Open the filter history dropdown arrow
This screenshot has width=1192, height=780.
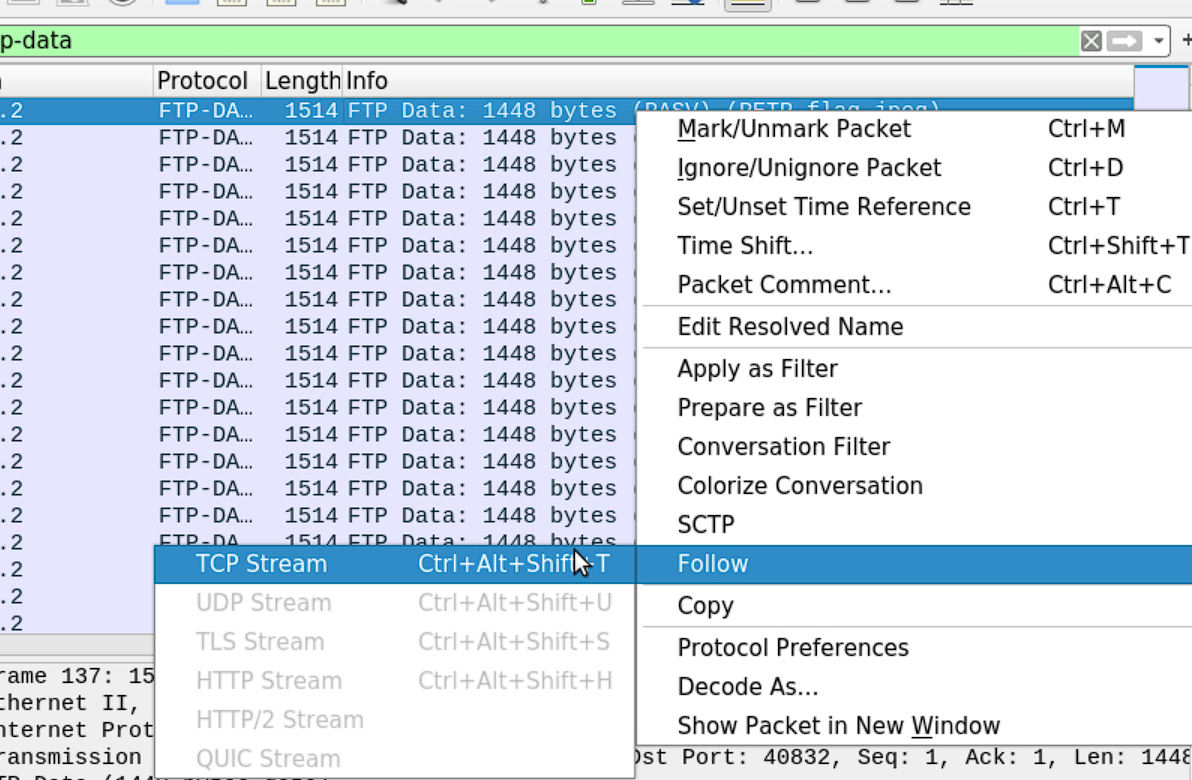click(x=1158, y=41)
